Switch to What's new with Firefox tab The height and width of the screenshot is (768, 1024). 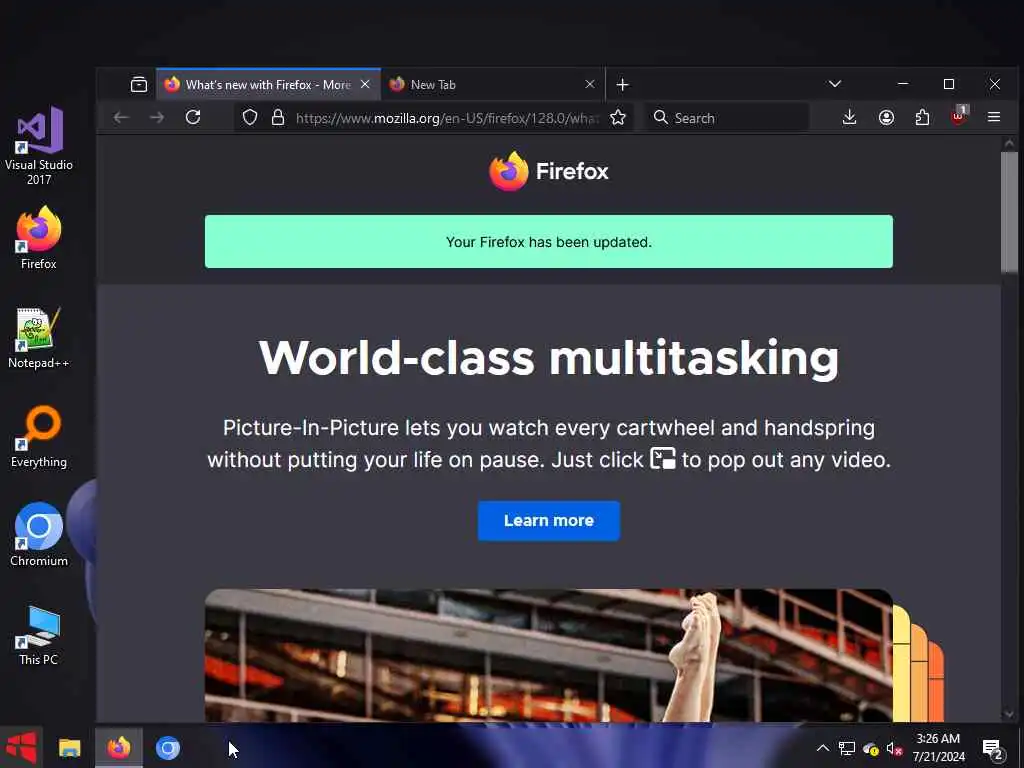pos(268,84)
